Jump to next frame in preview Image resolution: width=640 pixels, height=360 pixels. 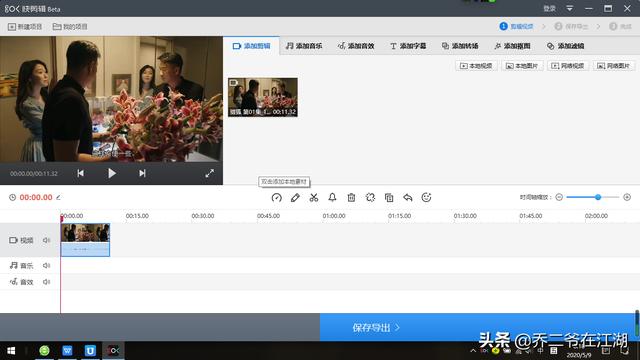coord(142,173)
